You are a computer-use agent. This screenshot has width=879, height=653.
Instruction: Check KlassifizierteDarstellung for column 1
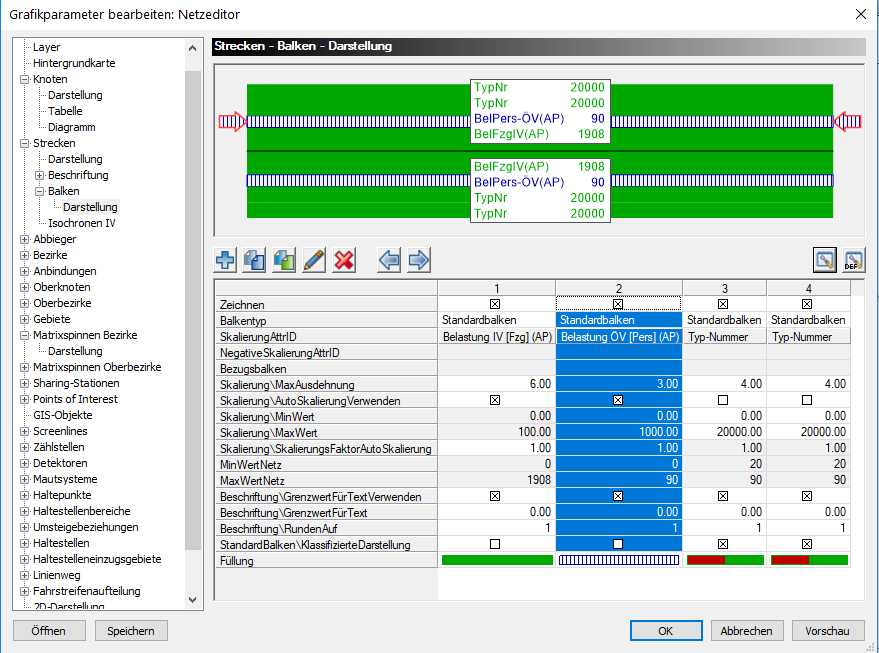tap(496, 544)
